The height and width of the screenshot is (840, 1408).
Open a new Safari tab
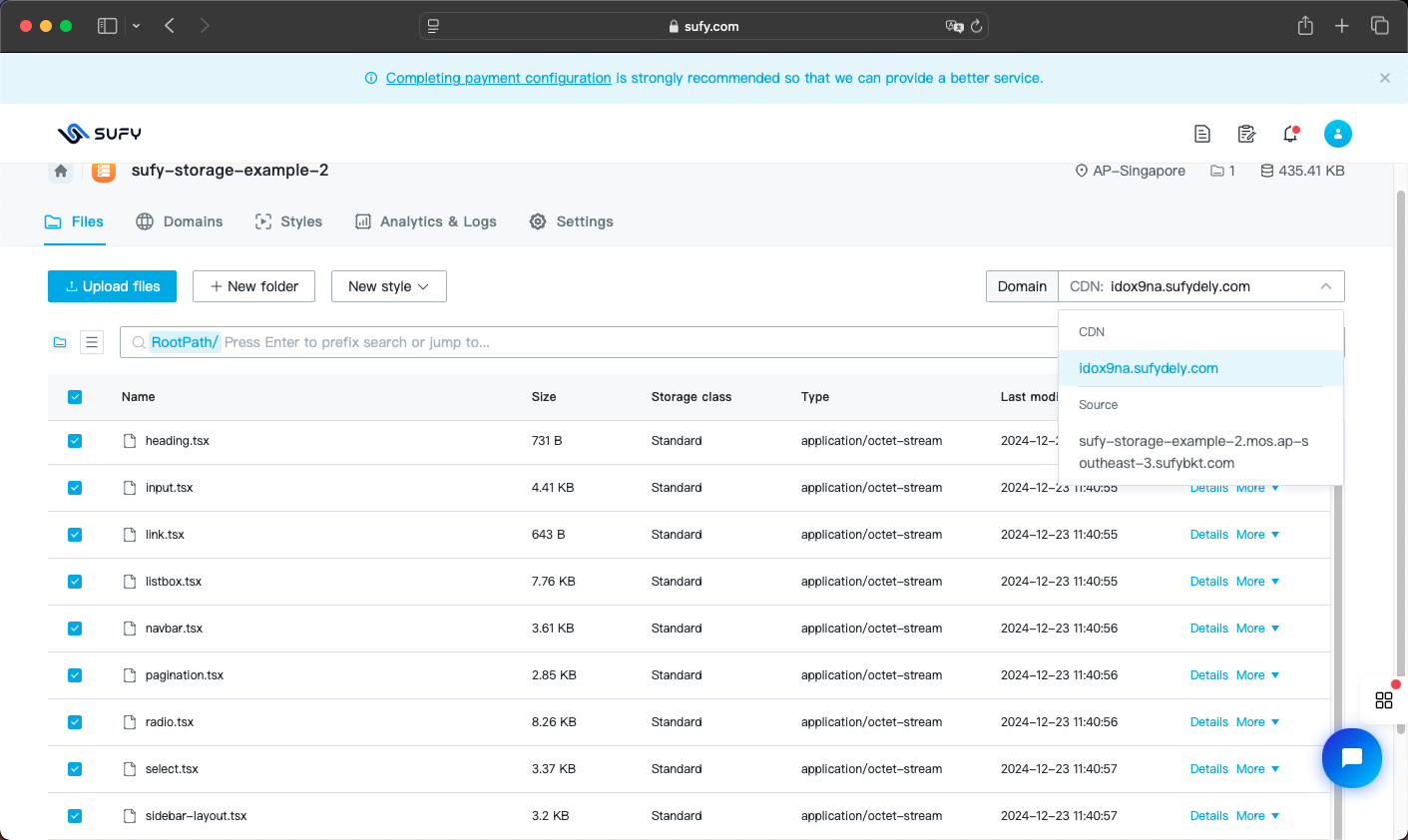1342,26
